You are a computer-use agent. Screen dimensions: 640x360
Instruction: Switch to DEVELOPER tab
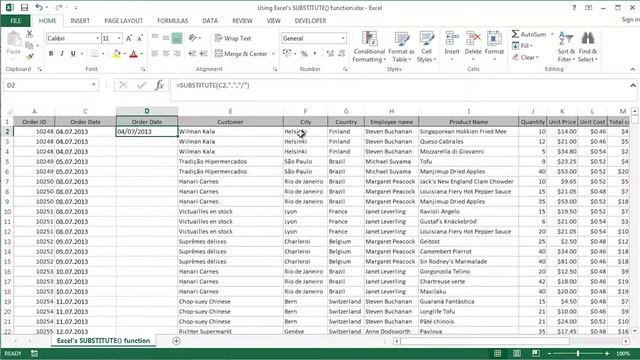(x=310, y=20)
